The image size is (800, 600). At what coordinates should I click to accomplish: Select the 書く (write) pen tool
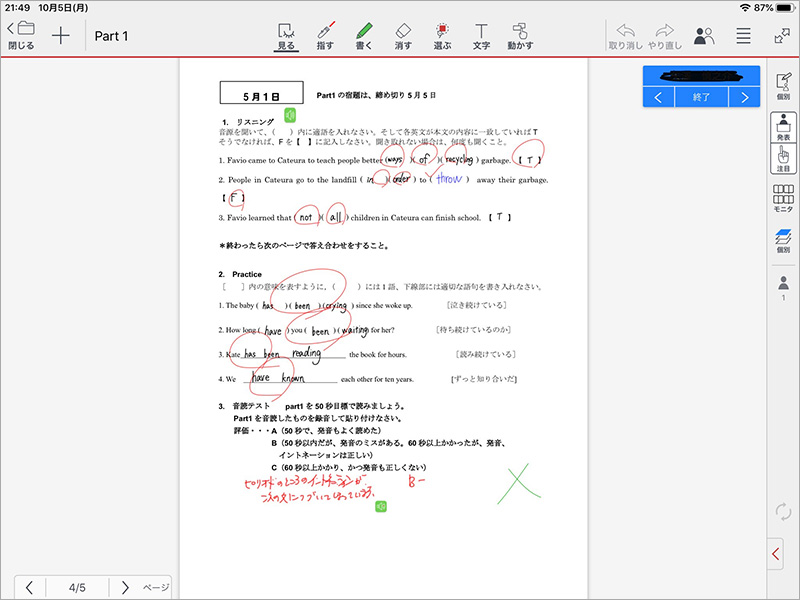coord(364,36)
